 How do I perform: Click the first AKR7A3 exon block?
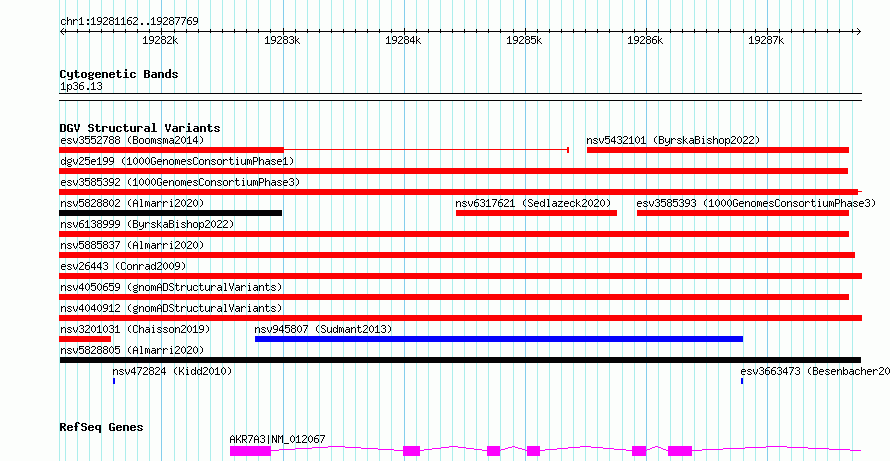tap(250, 451)
